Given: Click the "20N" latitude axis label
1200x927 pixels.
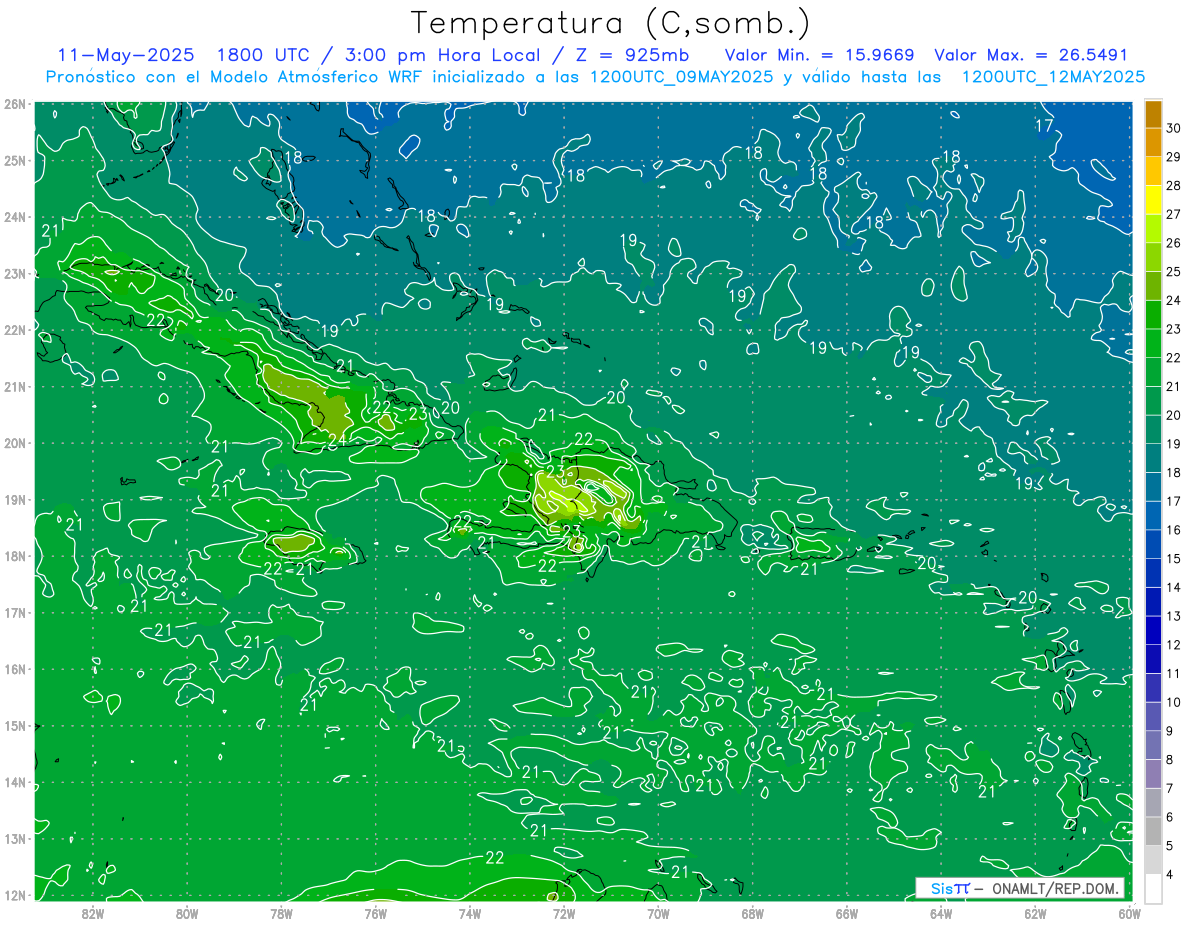Looking at the screenshot, I should tap(14, 443).
